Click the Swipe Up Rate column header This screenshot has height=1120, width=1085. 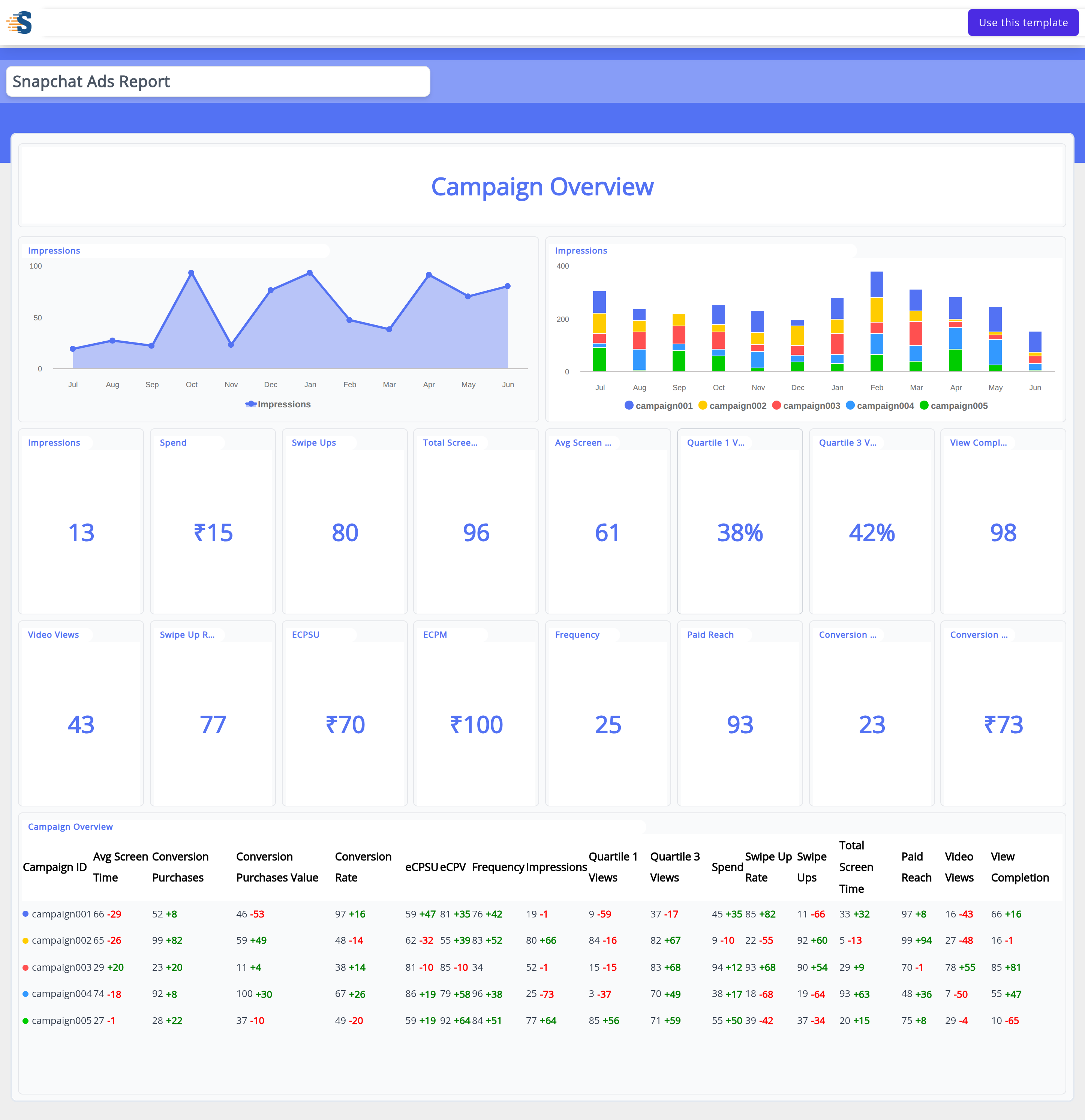coord(768,867)
